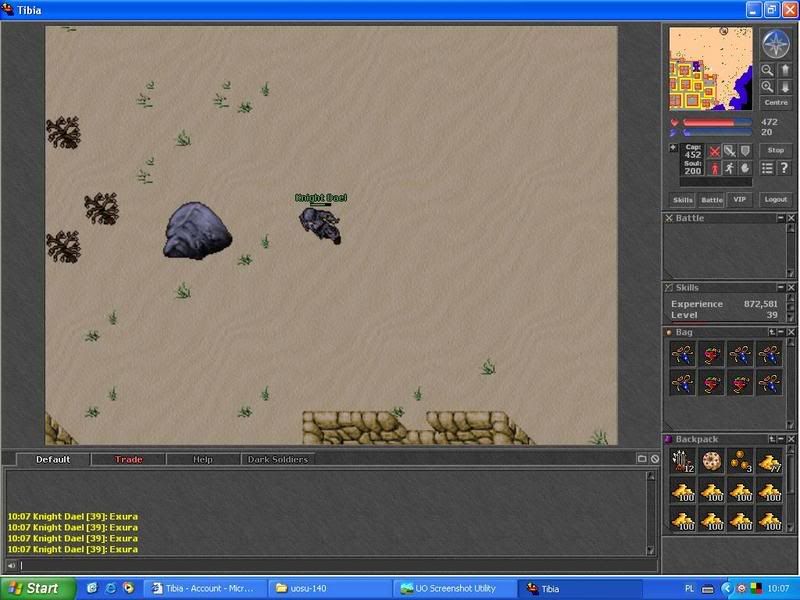Click the red health bar
Screen dimensions: 800x600
point(717,122)
